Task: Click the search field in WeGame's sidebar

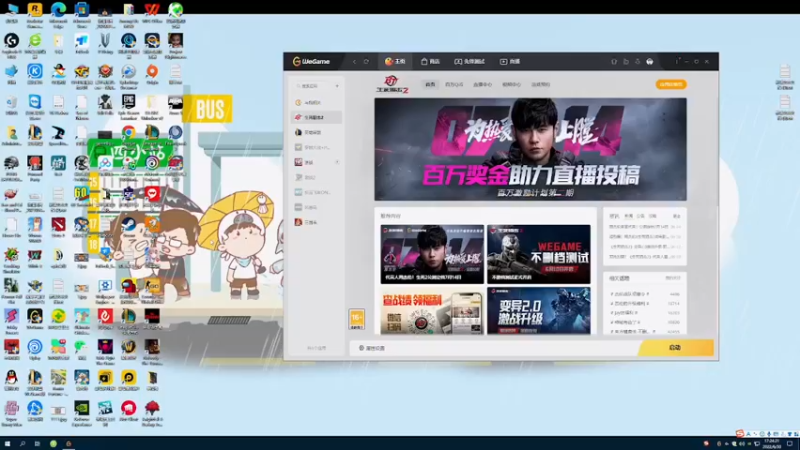Action: (313, 86)
